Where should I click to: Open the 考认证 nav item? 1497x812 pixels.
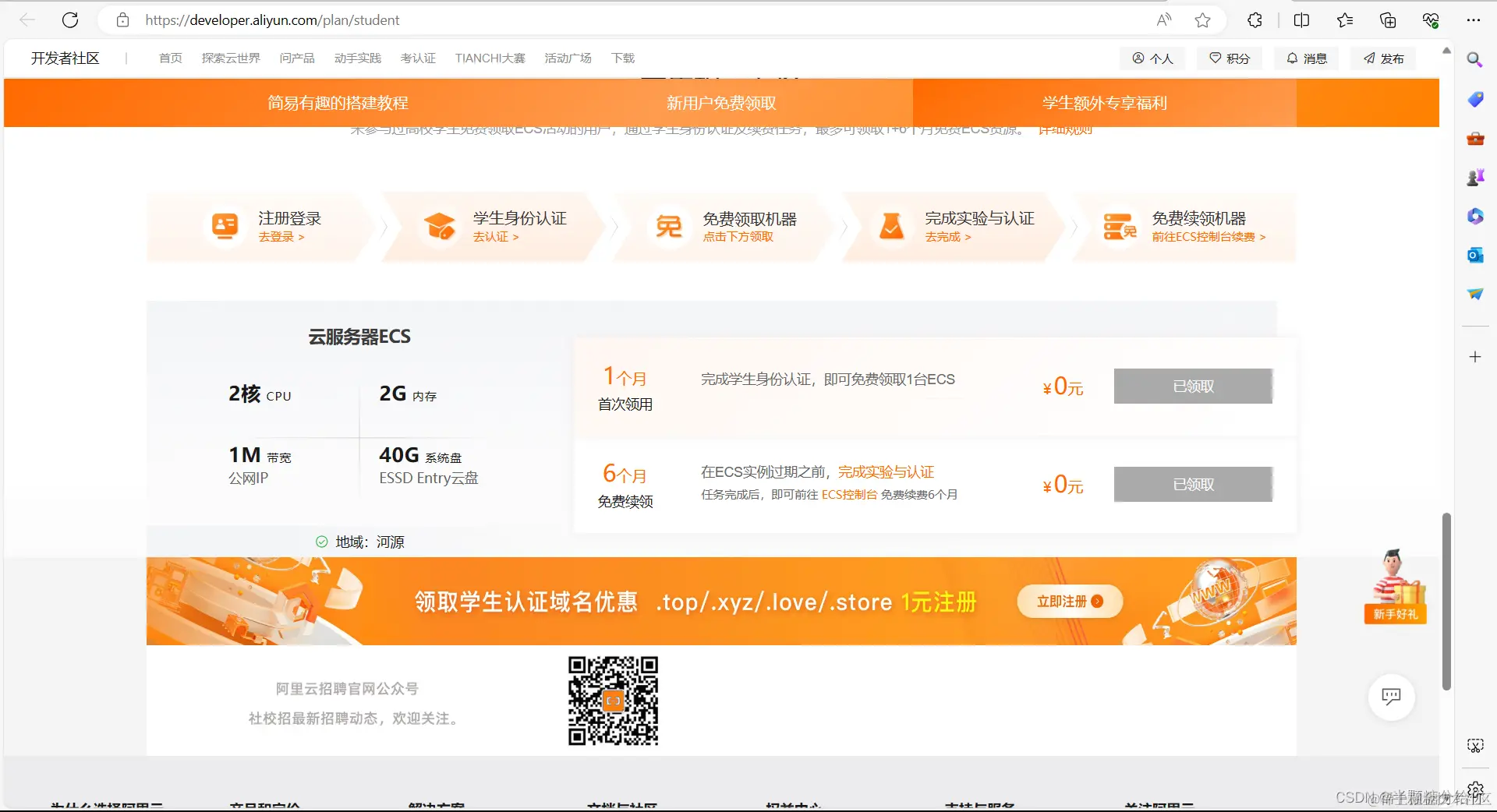pyautogui.click(x=418, y=58)
